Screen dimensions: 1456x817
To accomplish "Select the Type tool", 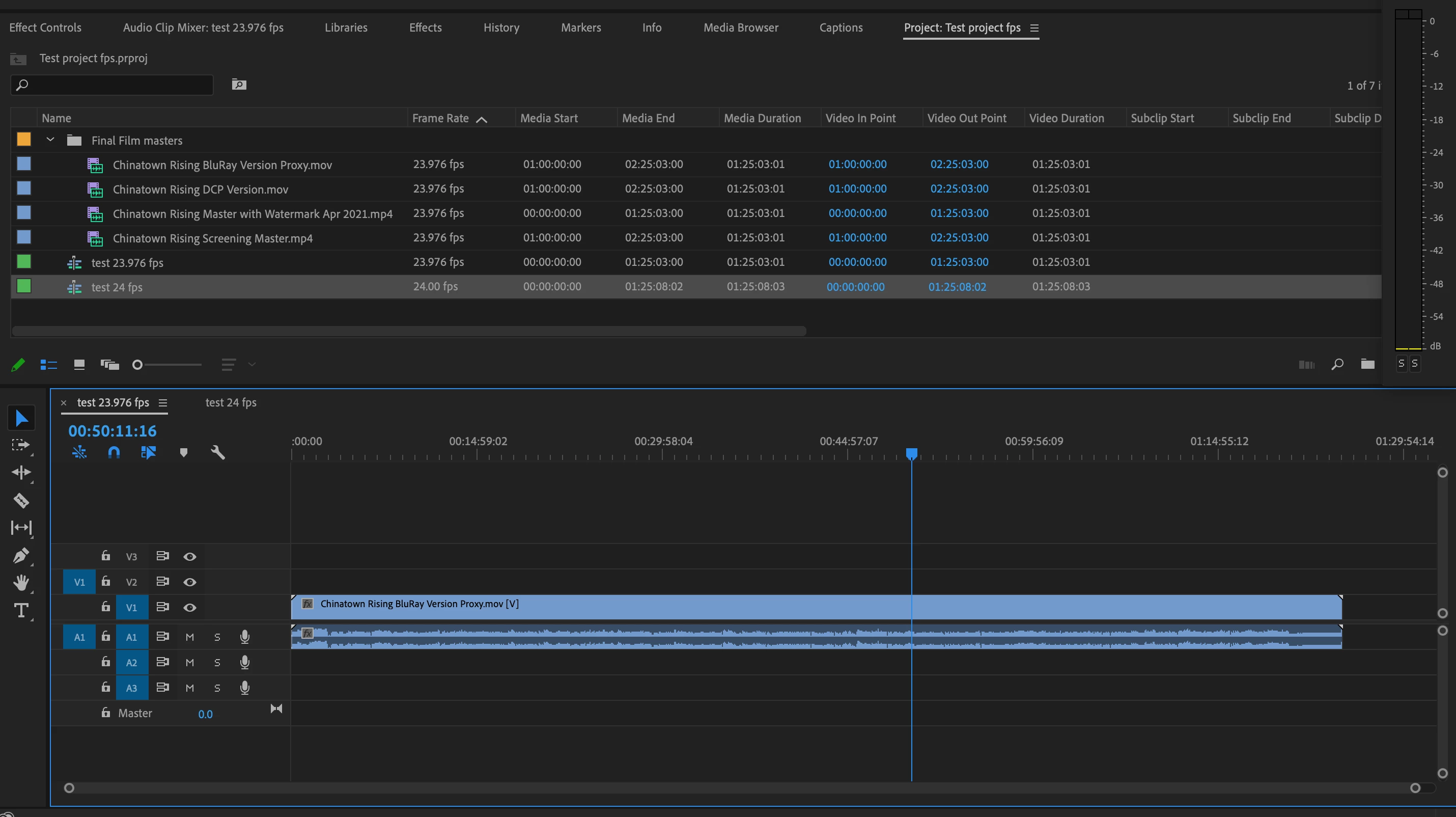I will (x=21, y=611).
